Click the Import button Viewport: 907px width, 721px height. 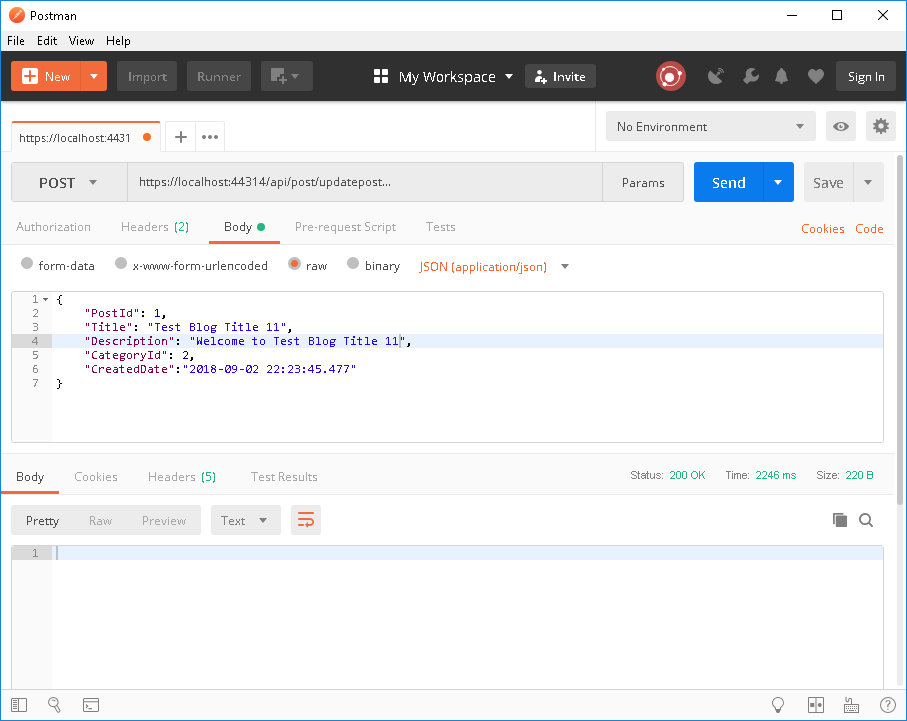[147, 76]
